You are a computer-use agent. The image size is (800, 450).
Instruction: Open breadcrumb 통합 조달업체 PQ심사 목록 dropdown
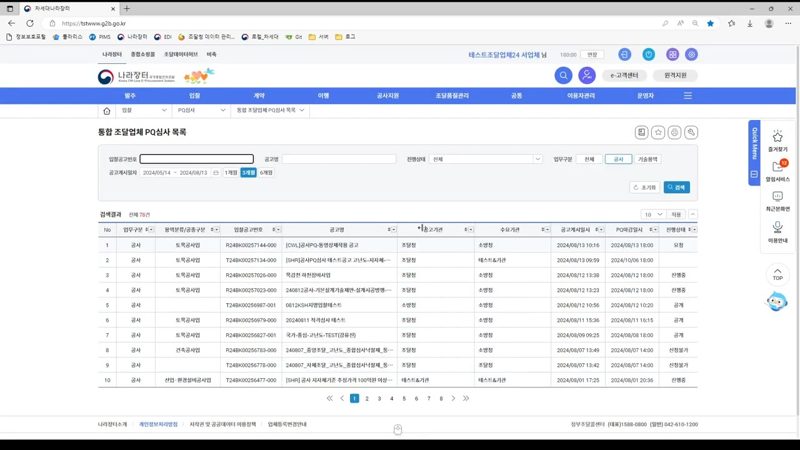(270, 110)
